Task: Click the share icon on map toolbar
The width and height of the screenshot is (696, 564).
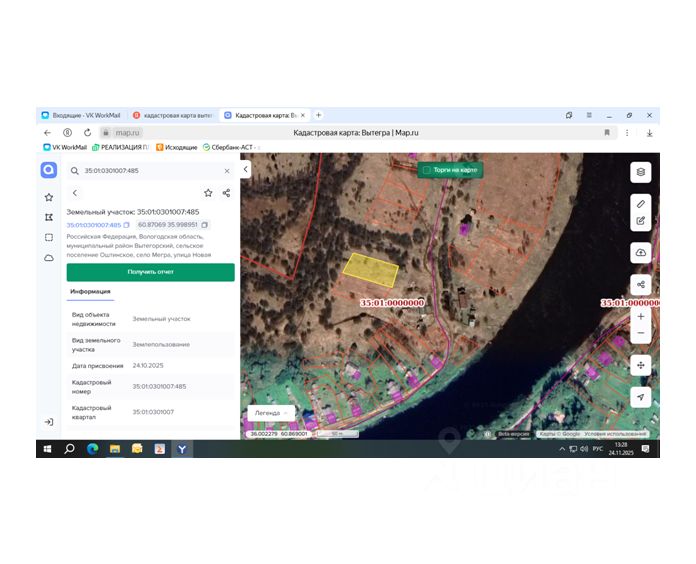Action: (x=641, y=284)
